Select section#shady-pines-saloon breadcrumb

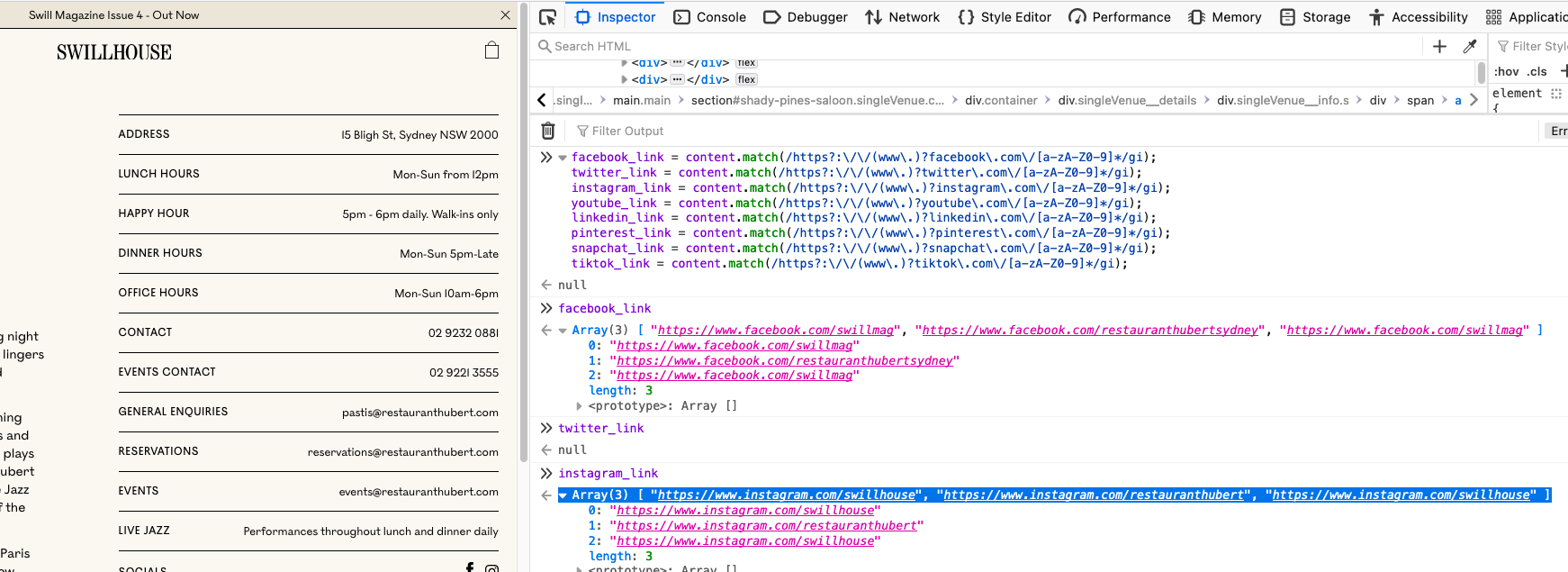817,100
